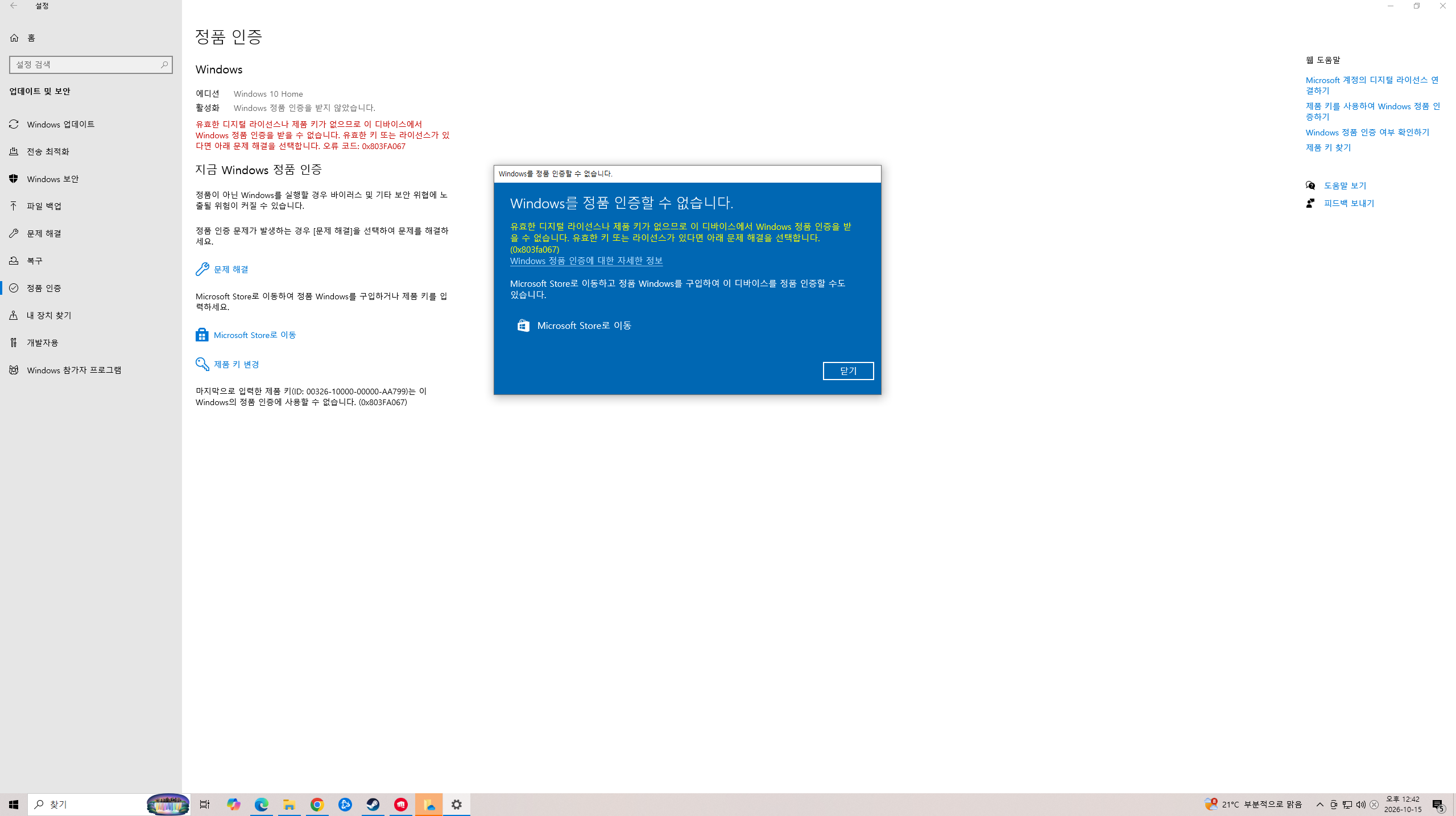Open weather widget showing 21°C
The image size is (1456, 816).
coord(1254,805)
